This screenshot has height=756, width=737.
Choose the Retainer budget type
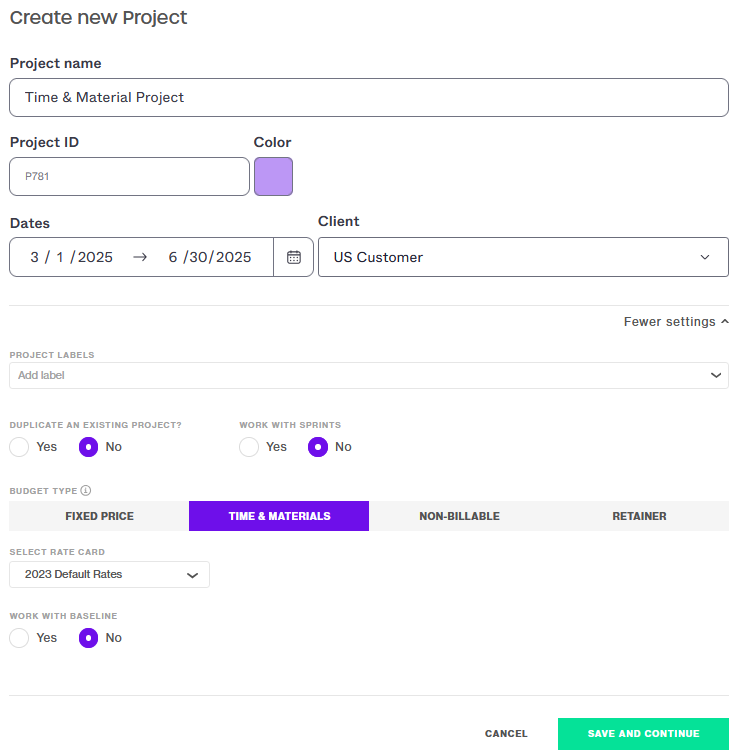click(639, 516)
